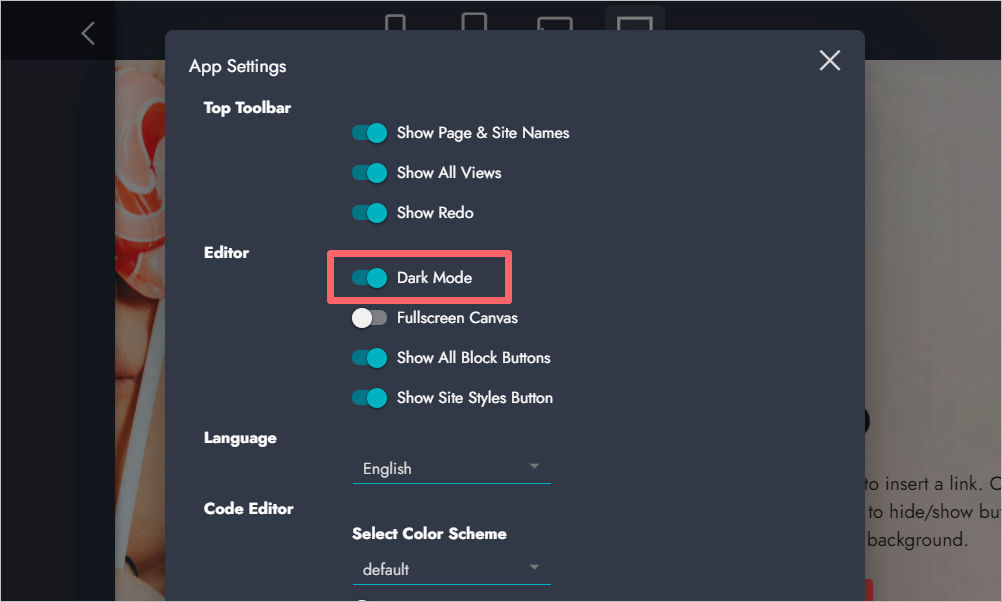Click the lollipop image on the canvas
Image resolution: width=1002 pixels, height=602 pixels.
[140, 200]
